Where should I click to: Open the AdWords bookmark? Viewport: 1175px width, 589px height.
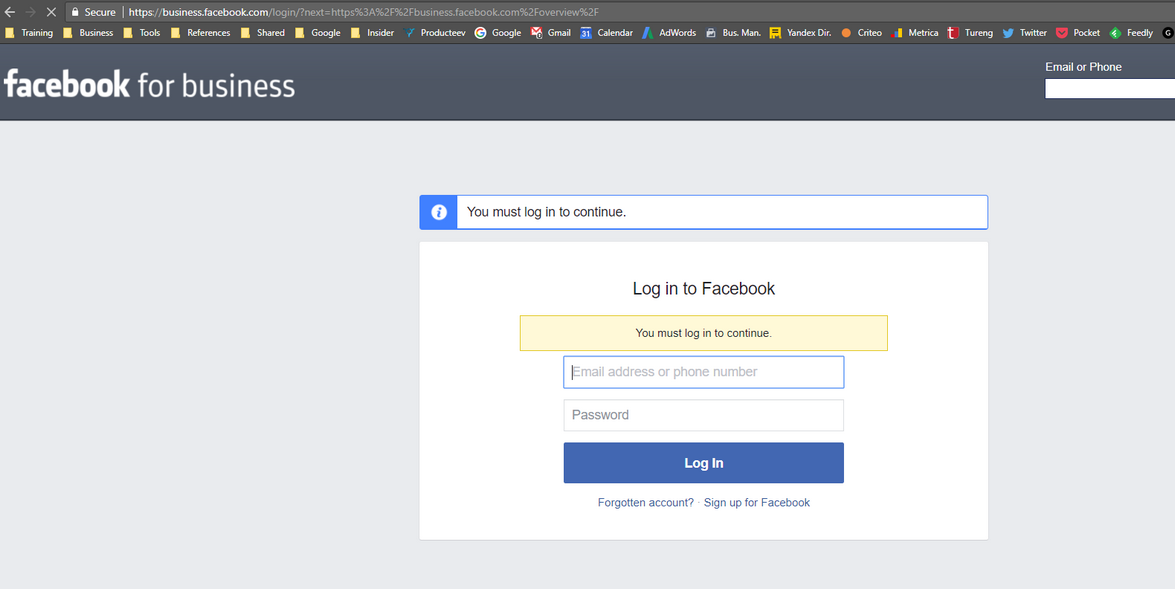(669, 33)
